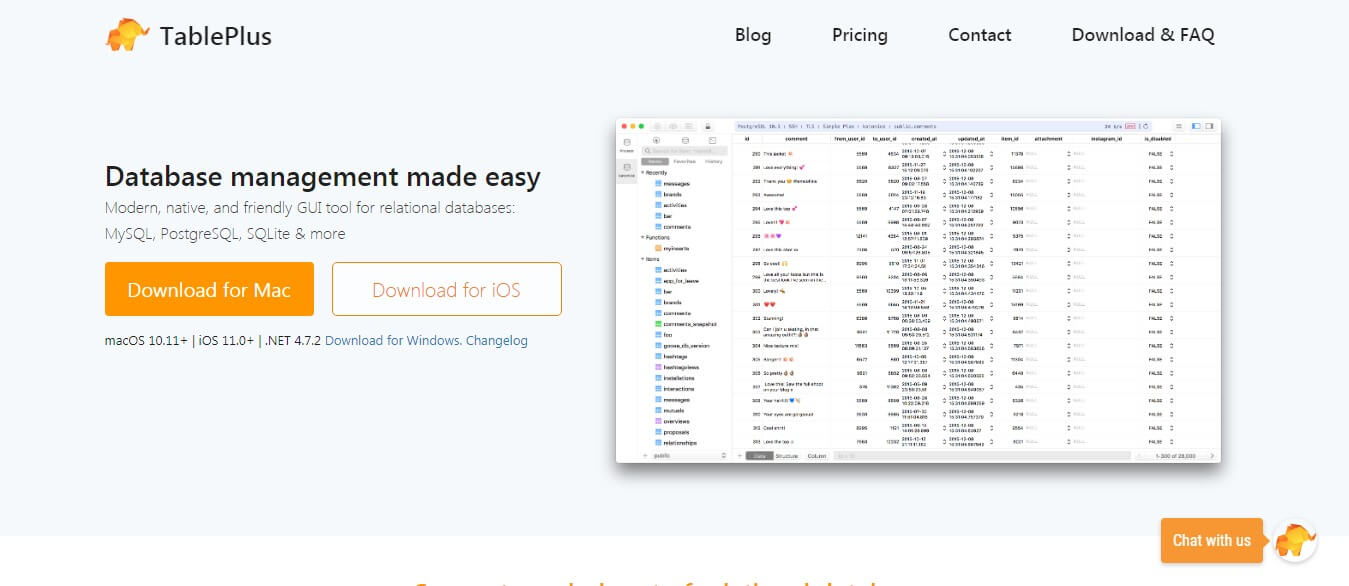The image size is (1349, 586).
Task: Open the chat elephant avatar icon
Action: coord(1295,541)
